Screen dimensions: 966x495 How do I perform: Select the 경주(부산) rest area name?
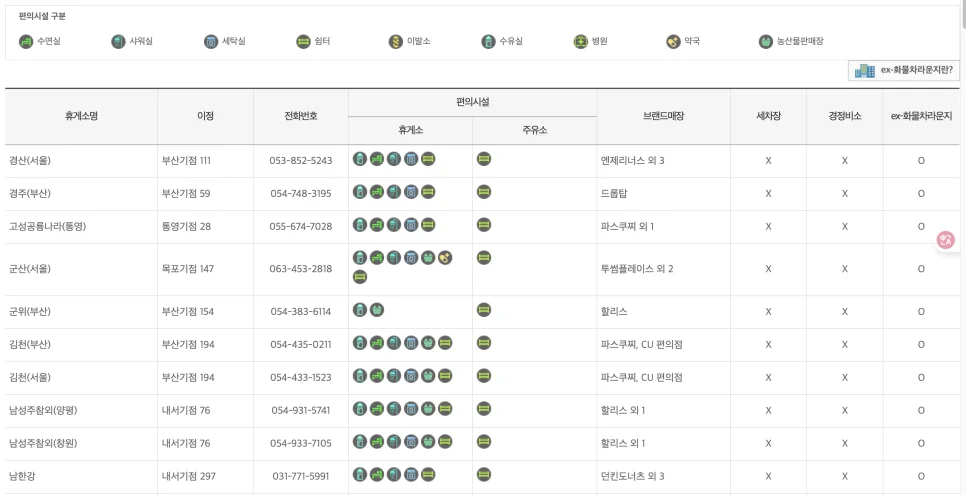point(30,194)
